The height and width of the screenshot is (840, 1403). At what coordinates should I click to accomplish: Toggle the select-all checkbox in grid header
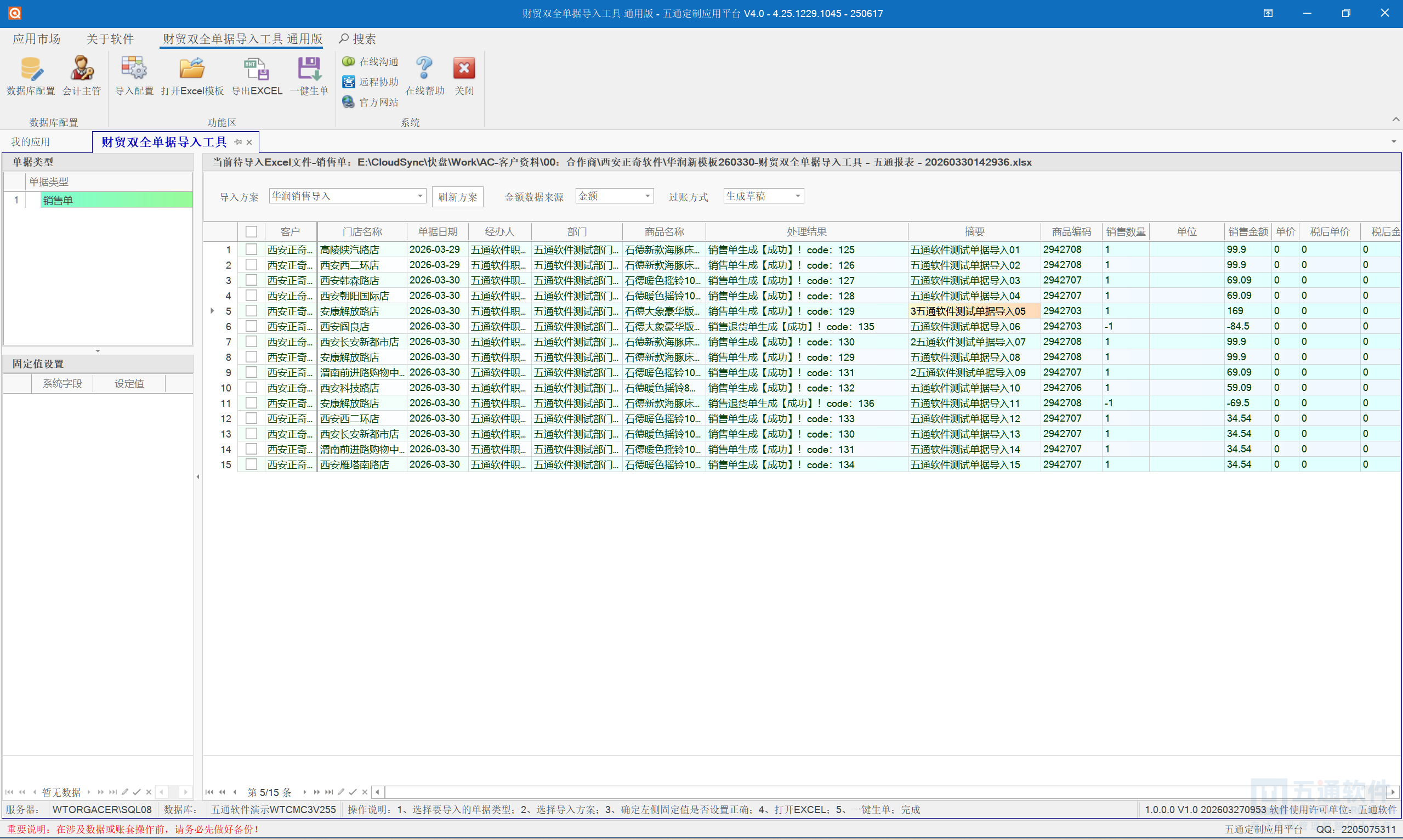coord(251,231)
